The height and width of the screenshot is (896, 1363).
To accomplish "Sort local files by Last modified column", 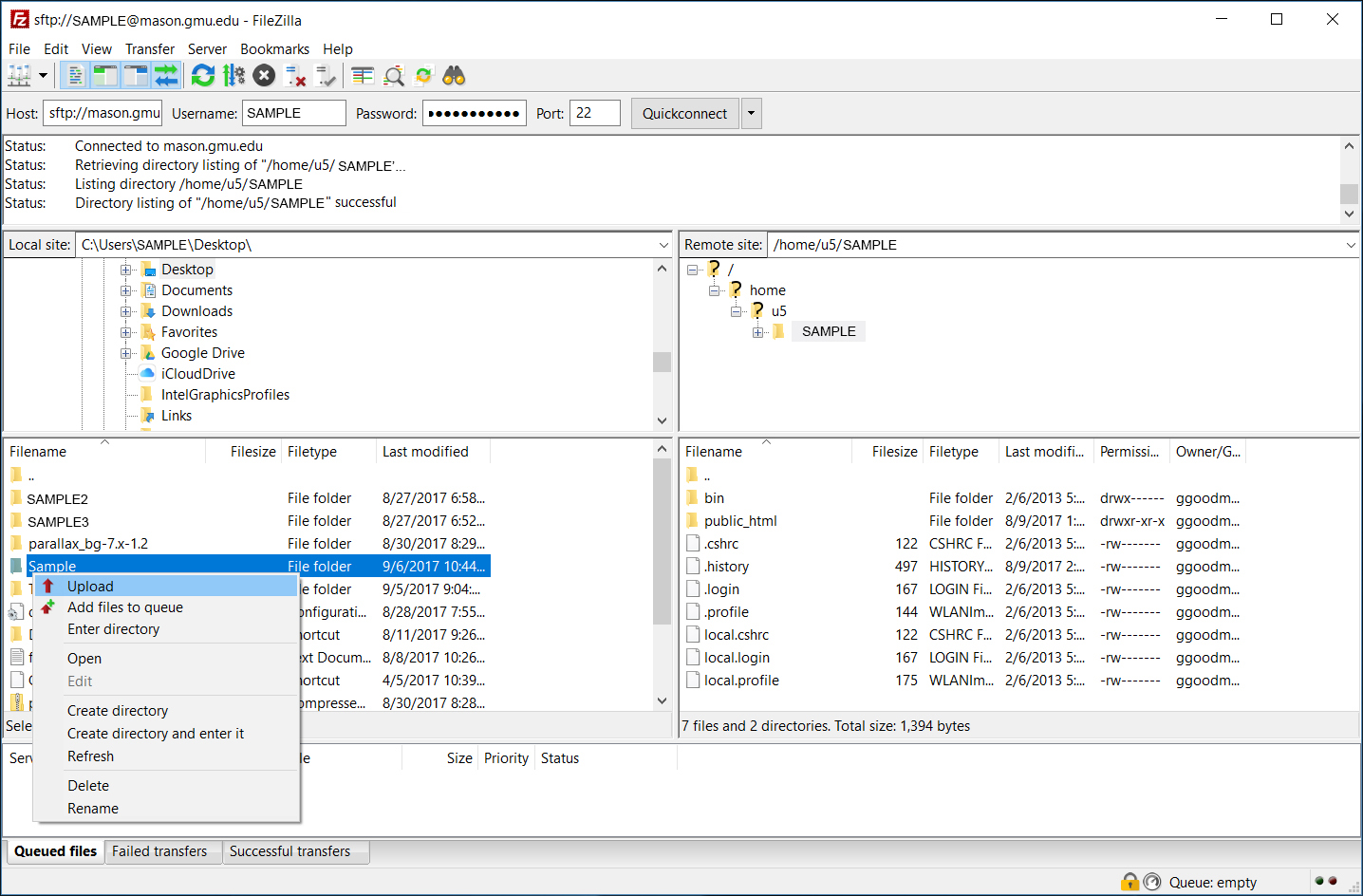I will (x=433, y=452).
